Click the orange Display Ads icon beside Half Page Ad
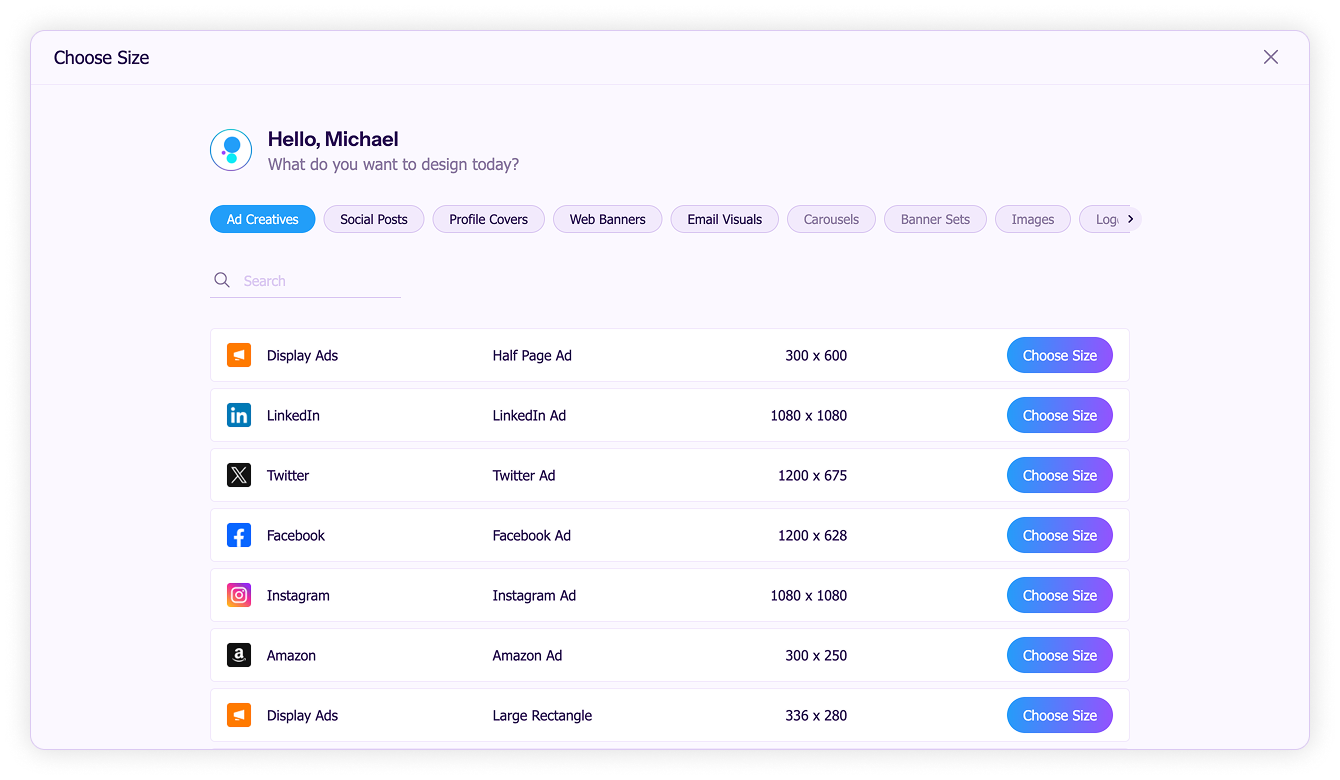This screenshot has width=1340, height=780. click(x=239, y=355)
